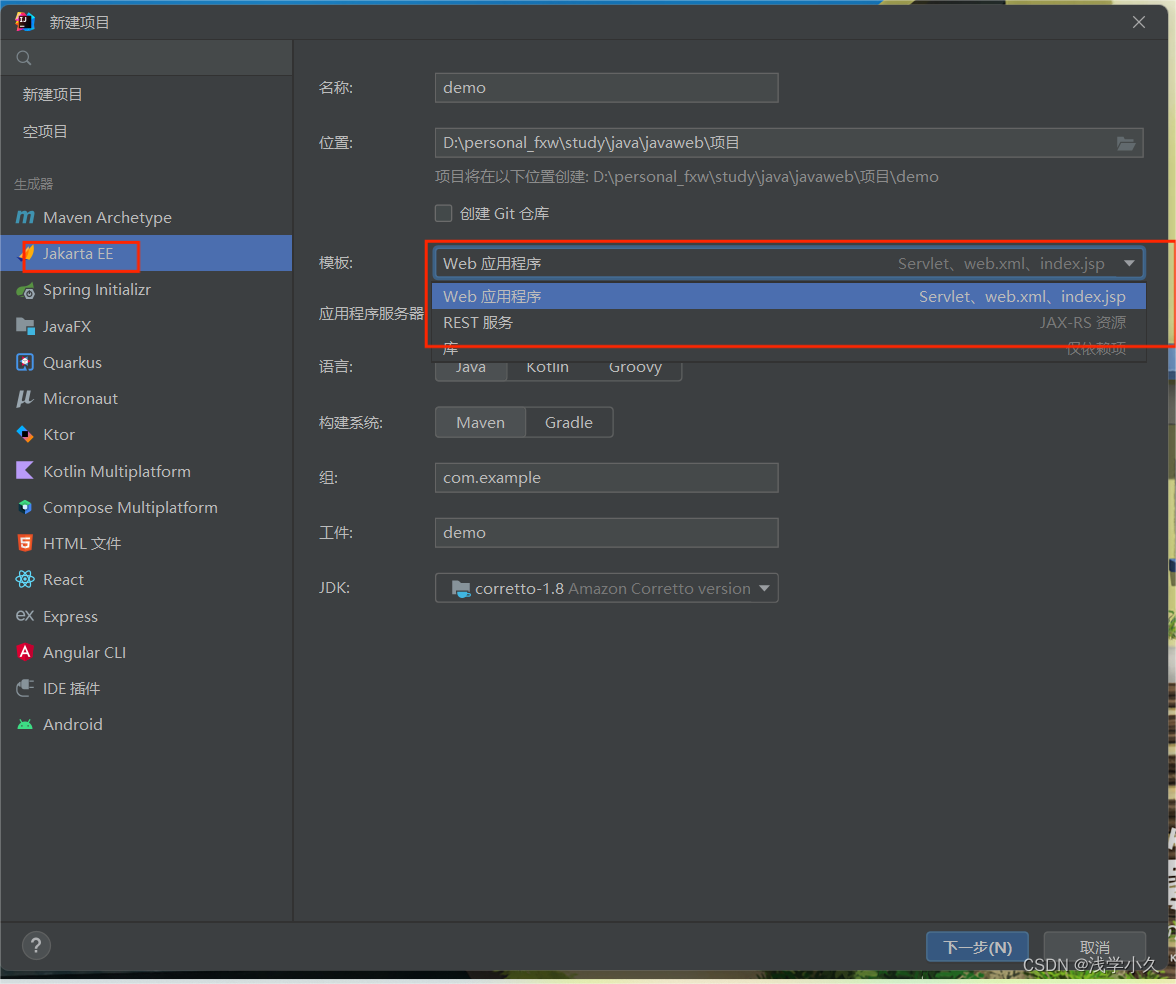Click the IntelliJ logo in title bar
Screen dimensions: 1176x984
25,22
